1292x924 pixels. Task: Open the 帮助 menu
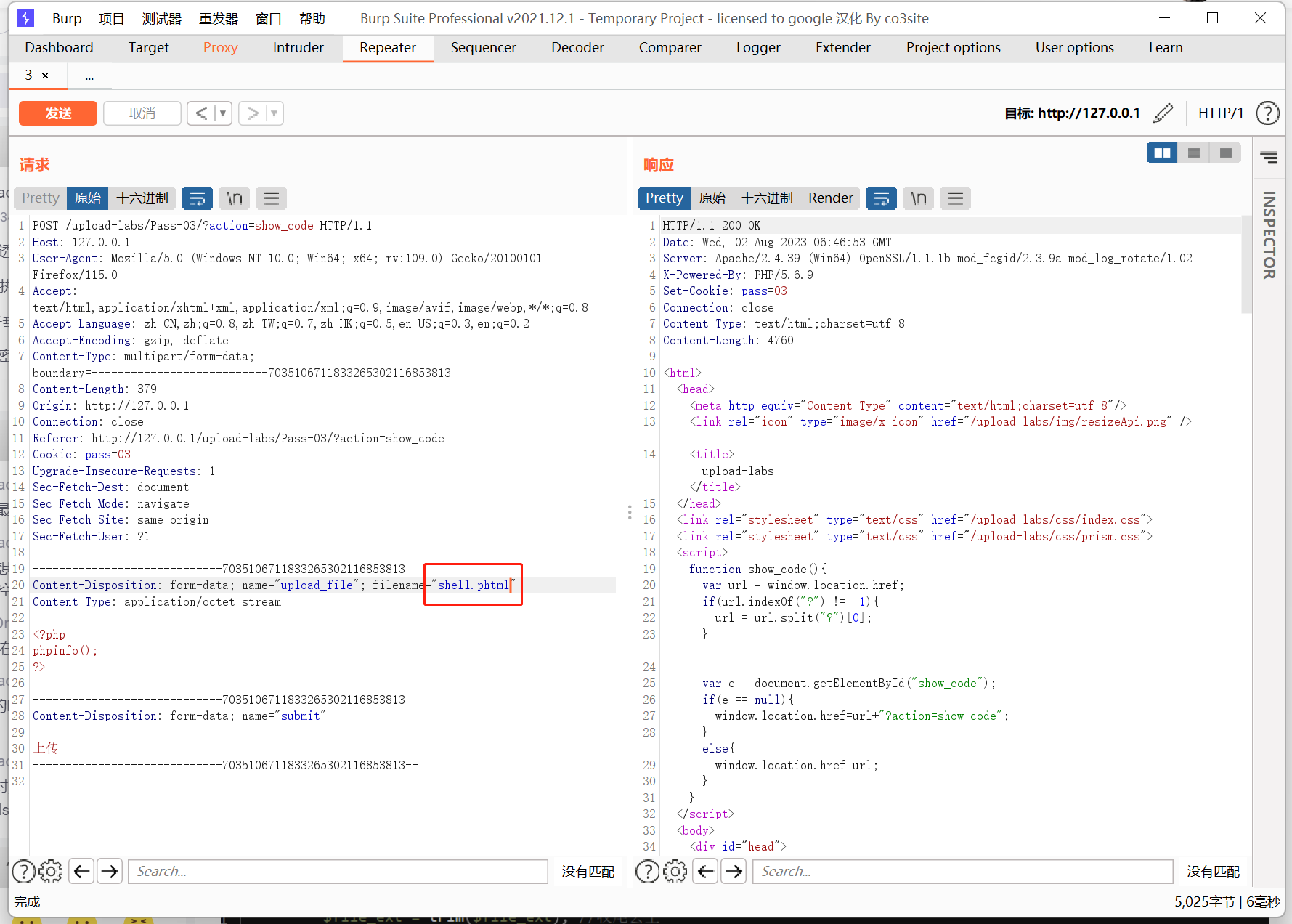pyautogui.click(x=312, y=18)
